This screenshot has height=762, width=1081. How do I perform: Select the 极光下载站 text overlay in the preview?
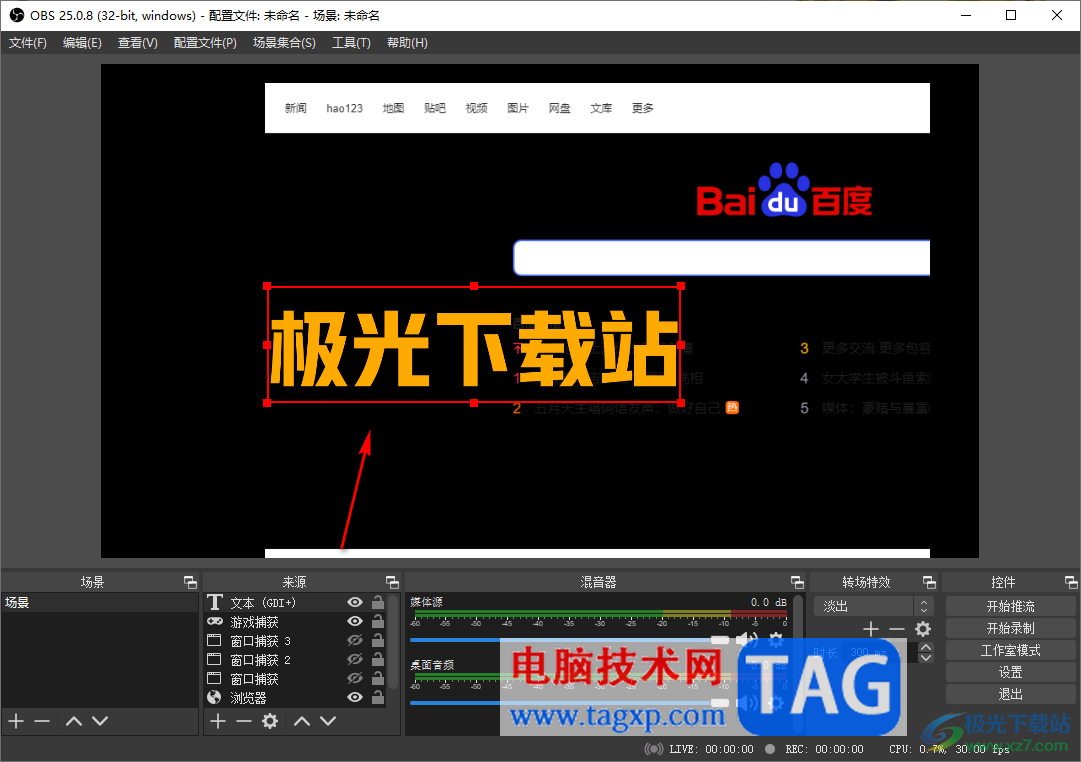tap(474, 345)
